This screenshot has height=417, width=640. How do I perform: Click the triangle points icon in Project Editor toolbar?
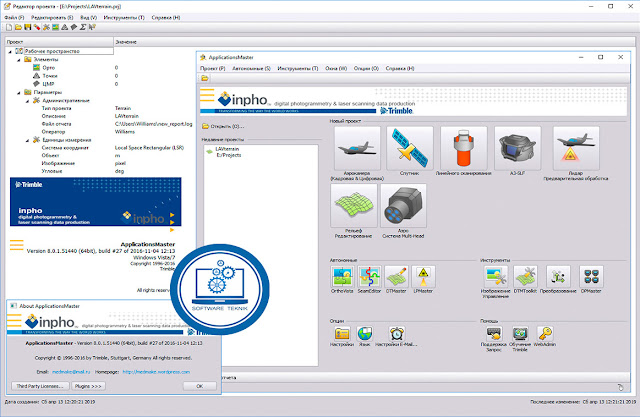pyautogui.click(x=64, y=27)
